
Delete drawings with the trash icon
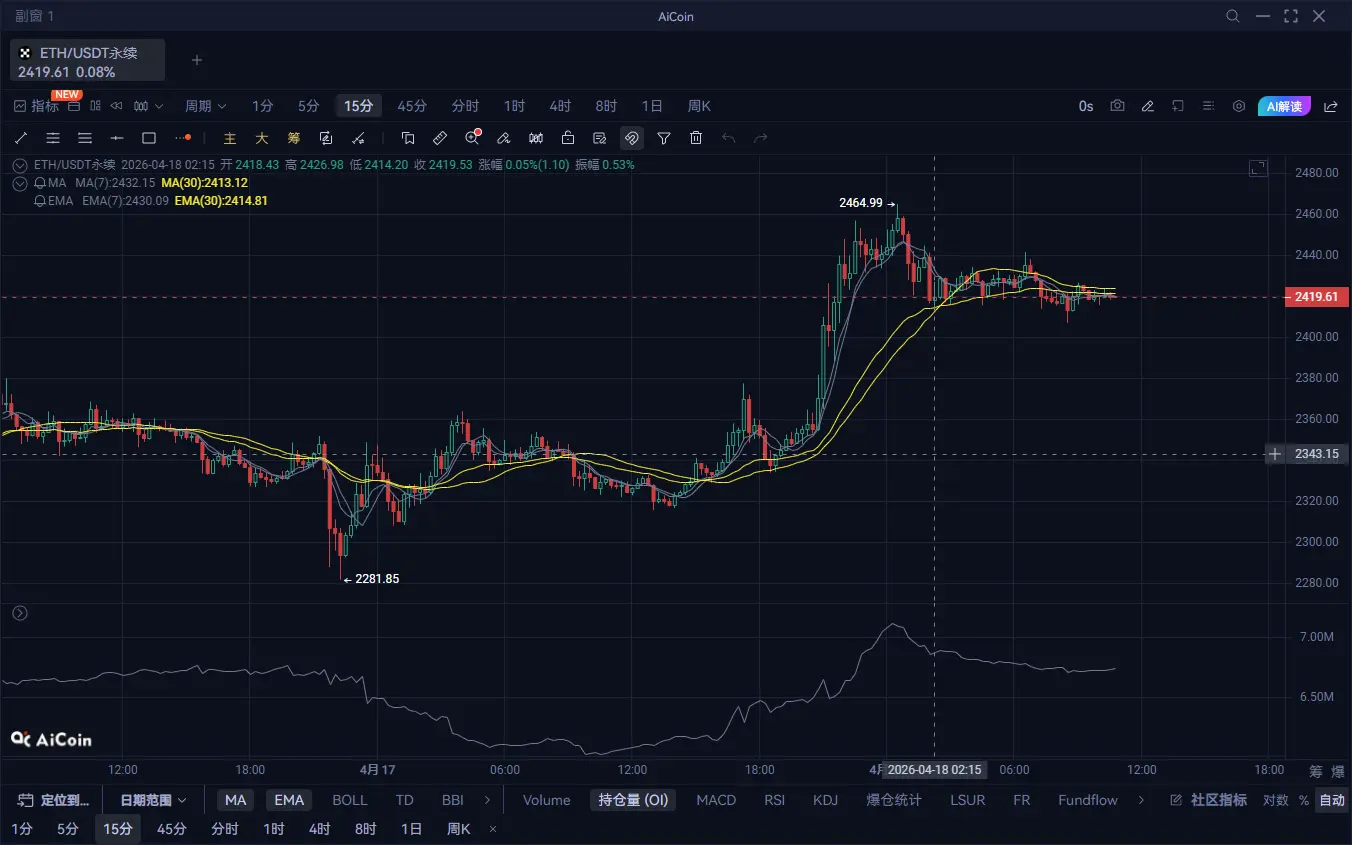pos(696,138)
